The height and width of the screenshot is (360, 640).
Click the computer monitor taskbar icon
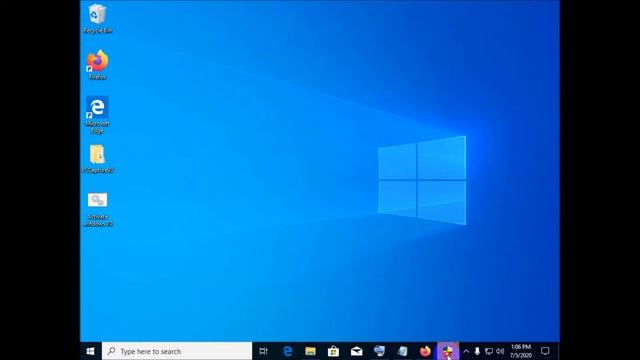coord(379,351)
